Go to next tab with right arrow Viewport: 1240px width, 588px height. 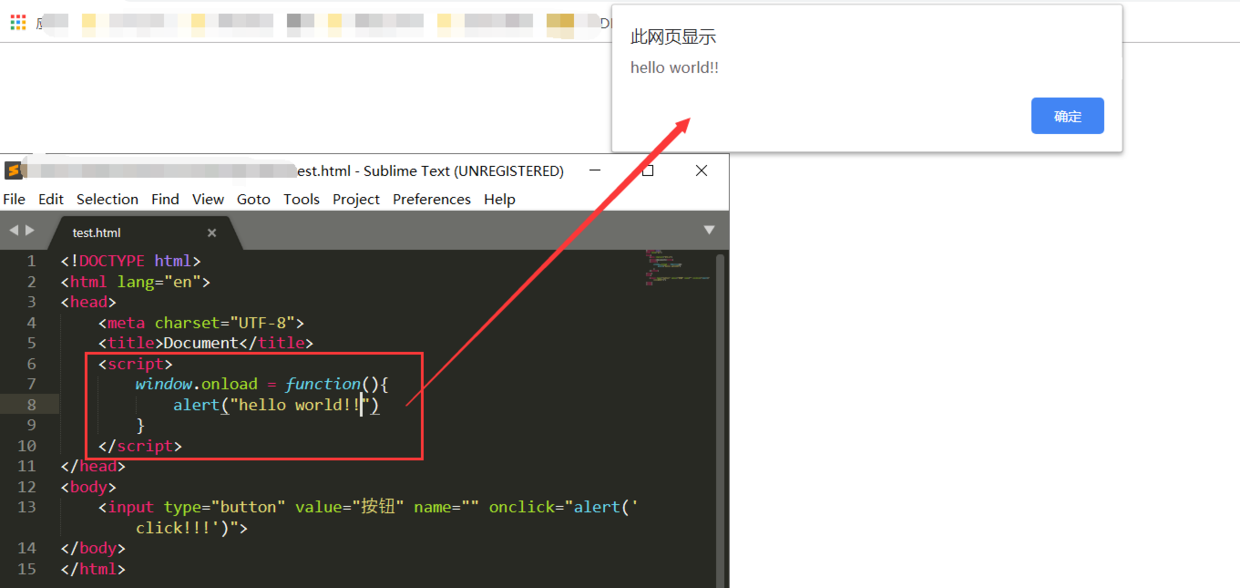click(30, 230)
